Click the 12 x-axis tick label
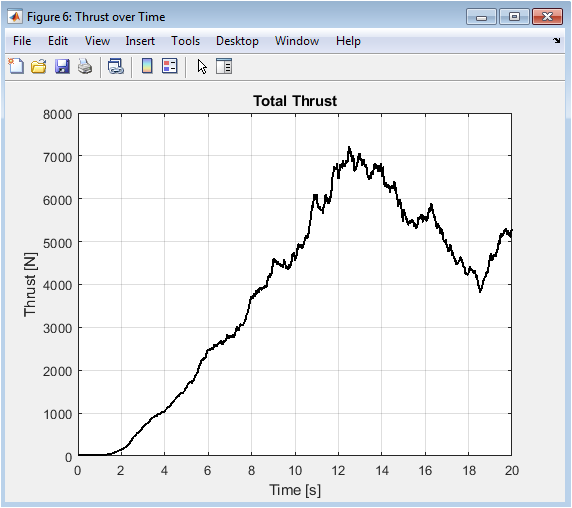This screenshot has width=572, height=508. (x=338, y=470)
